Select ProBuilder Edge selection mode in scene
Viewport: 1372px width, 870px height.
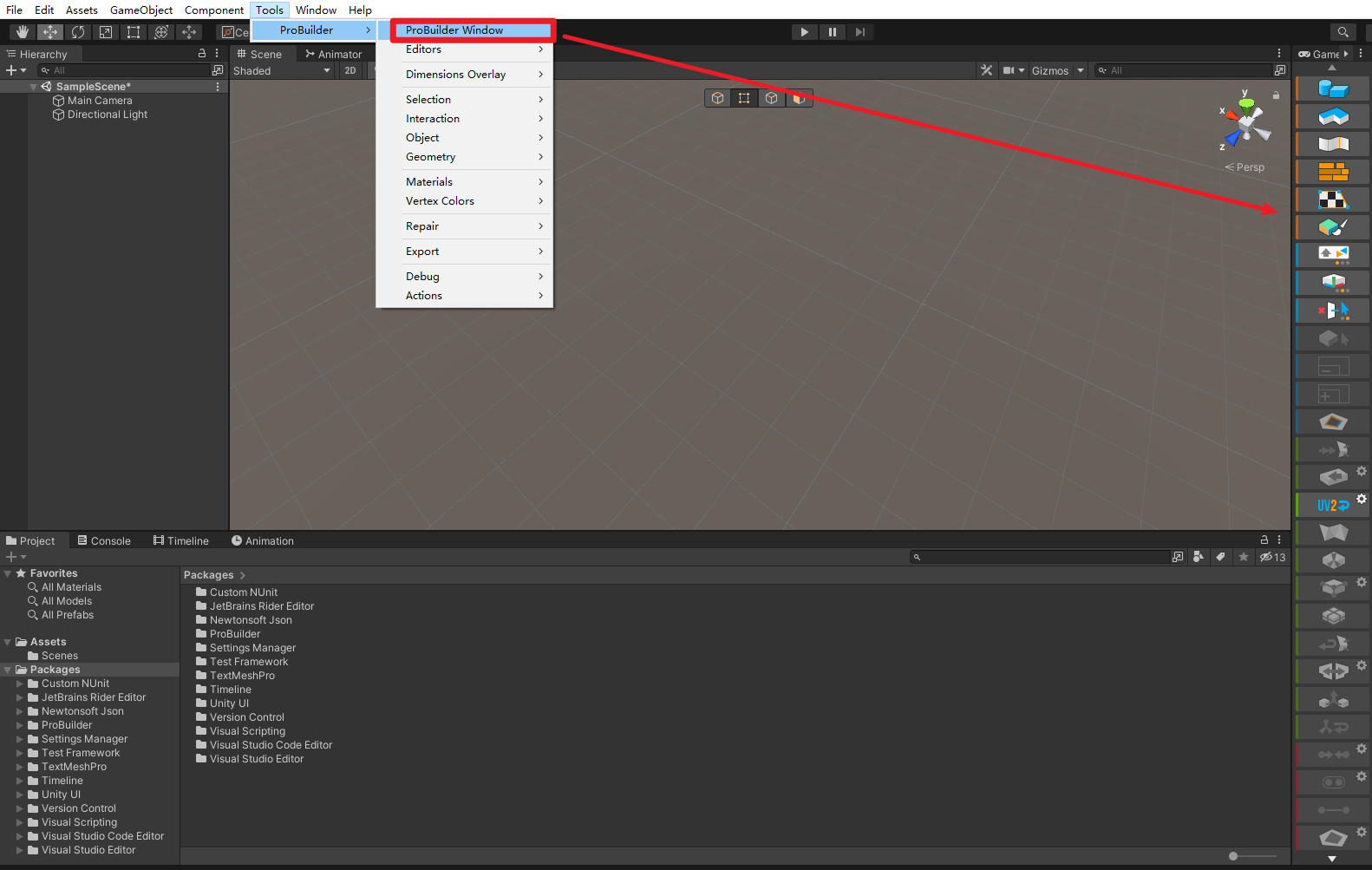pos(771,98)
